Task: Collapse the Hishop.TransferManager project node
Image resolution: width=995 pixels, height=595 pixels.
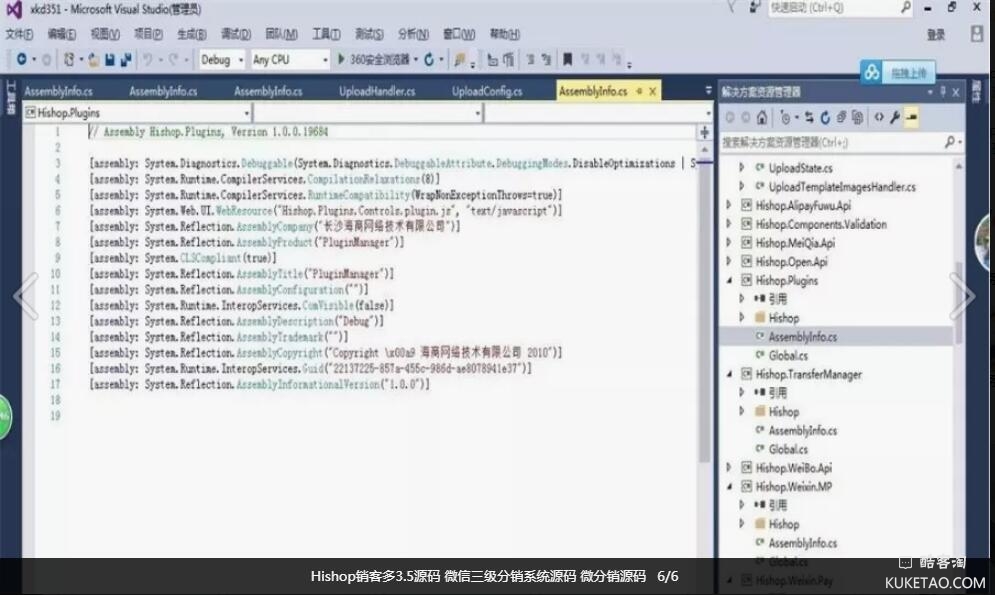Action: [728, 374]
